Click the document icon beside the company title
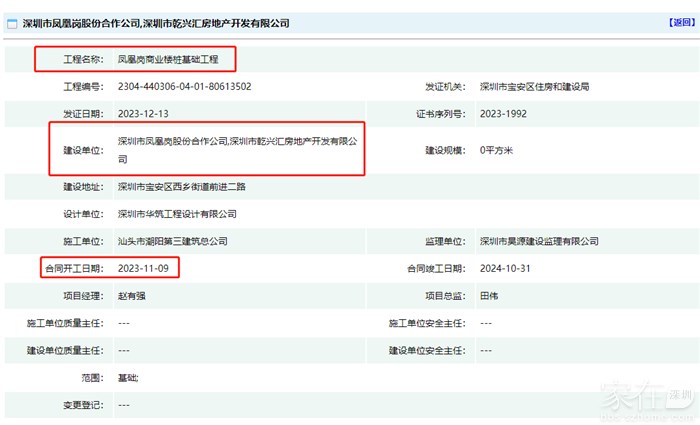700x425 pixels. pos(12,22)
